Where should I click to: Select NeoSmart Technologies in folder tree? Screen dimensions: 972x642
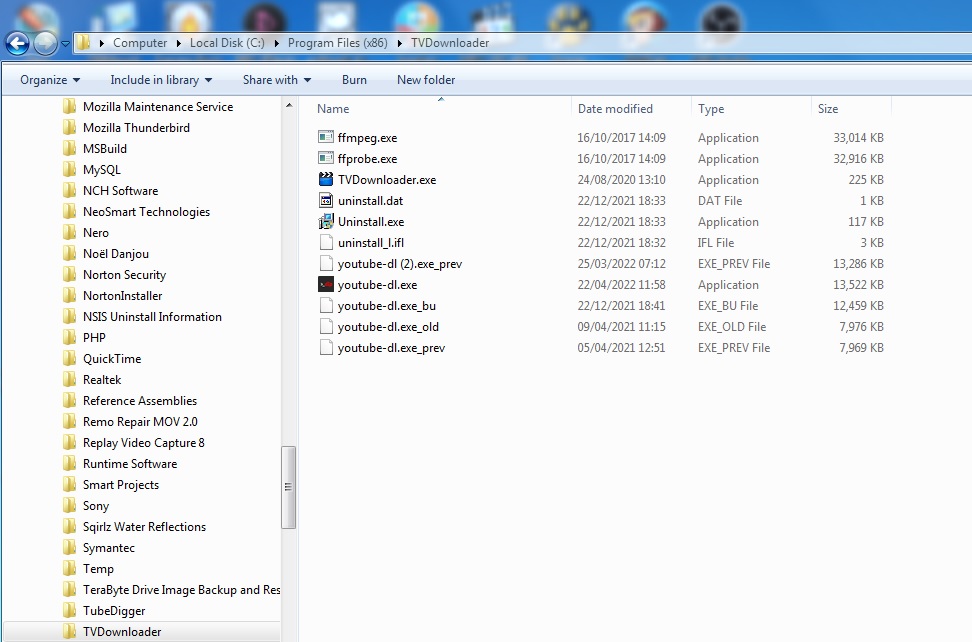(x=146, y=212)
